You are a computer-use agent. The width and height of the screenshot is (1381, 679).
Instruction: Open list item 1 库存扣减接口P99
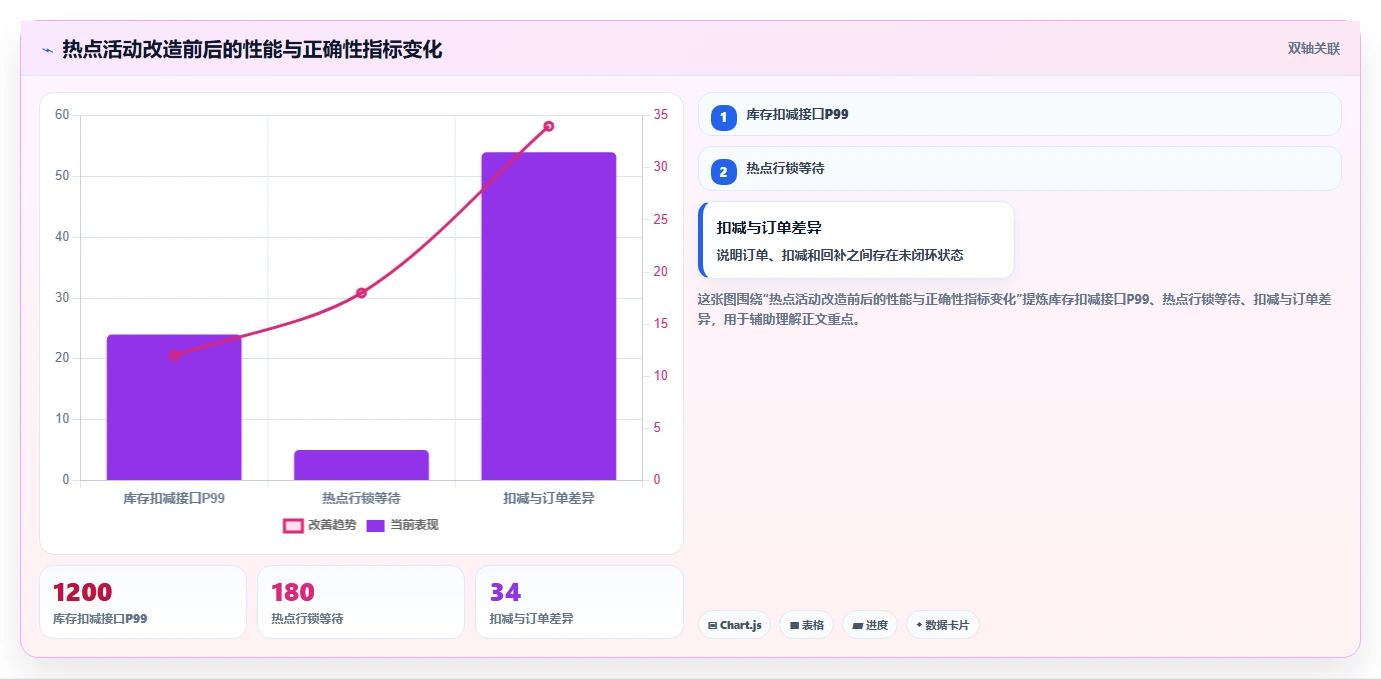pos(1019,114)
